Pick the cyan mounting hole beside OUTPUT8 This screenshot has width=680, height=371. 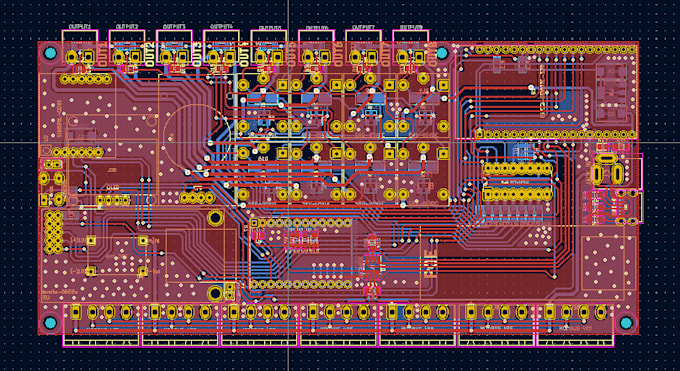click(x=442, y=53)
